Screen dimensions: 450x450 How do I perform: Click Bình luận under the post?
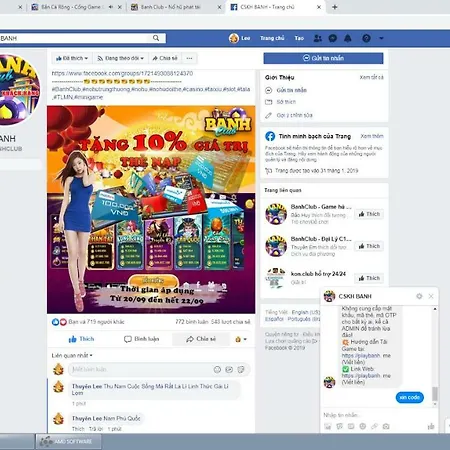141,339
